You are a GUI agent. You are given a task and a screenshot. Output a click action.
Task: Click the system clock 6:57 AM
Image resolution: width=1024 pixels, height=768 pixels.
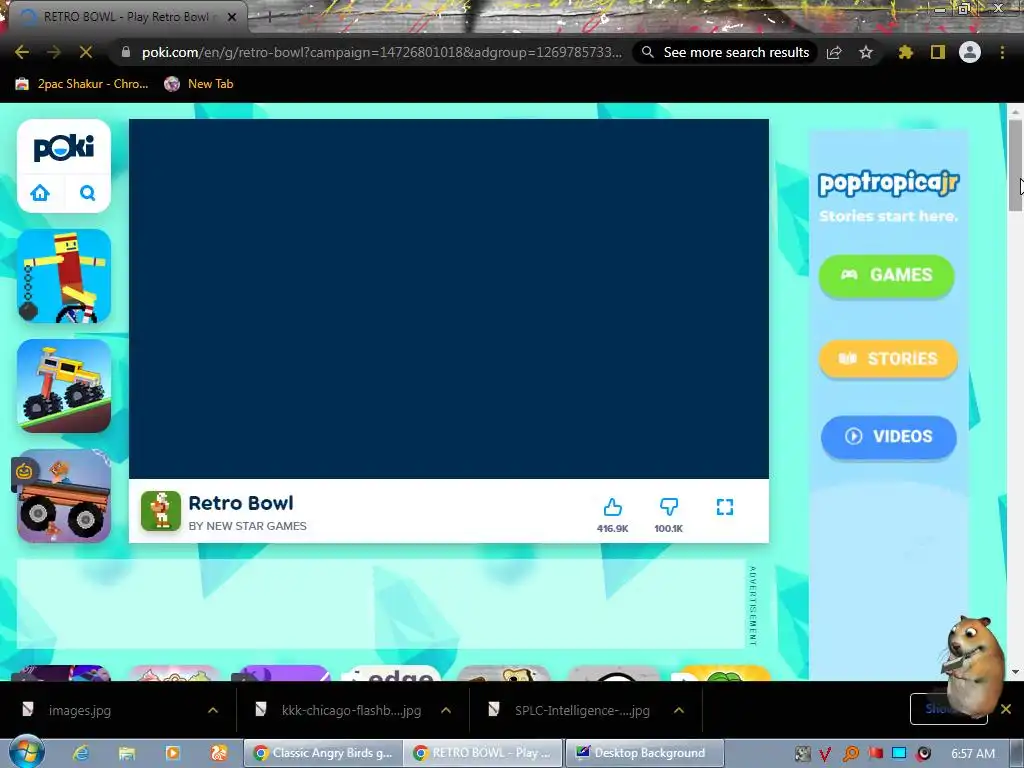pos(972,754)
